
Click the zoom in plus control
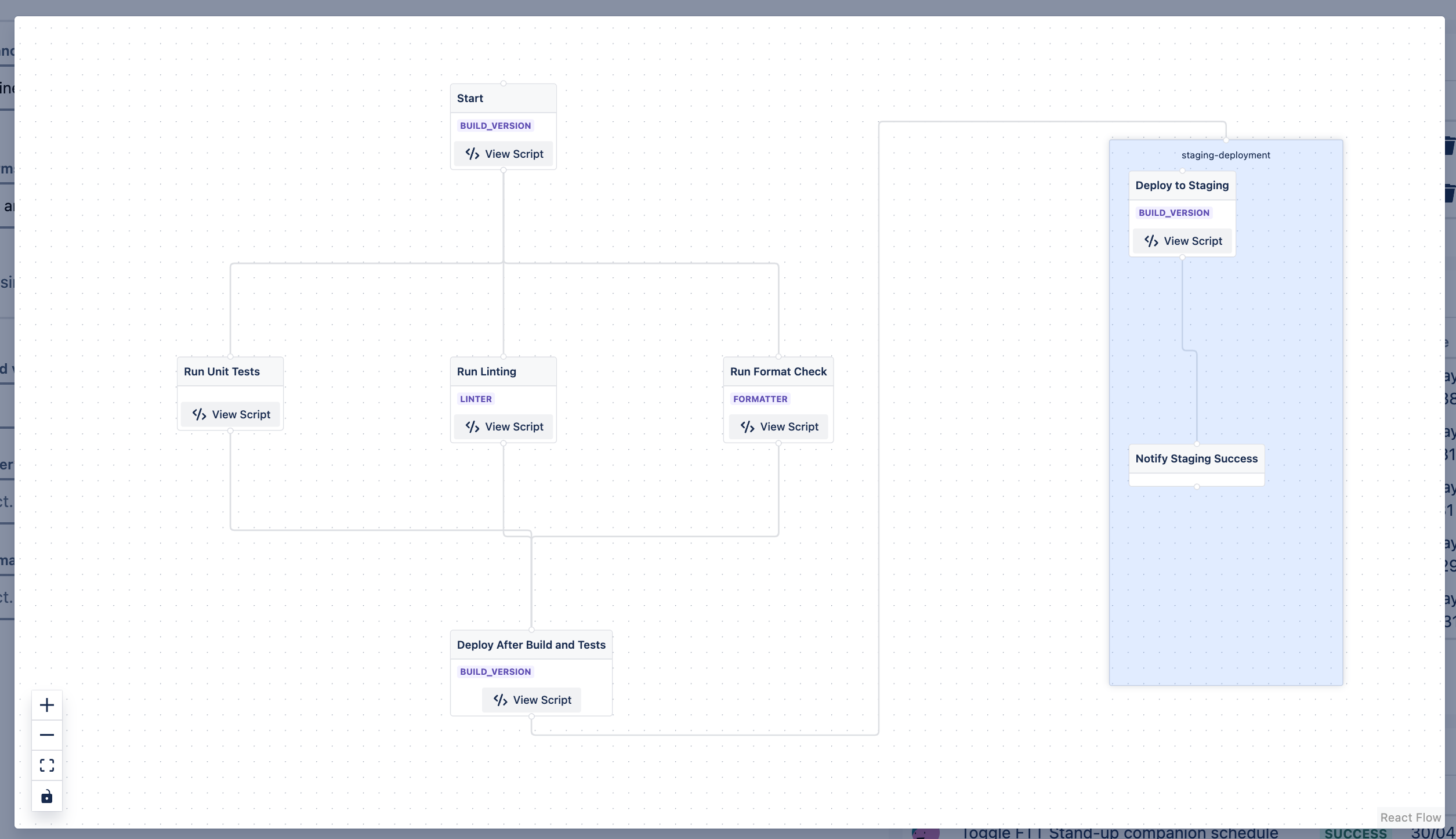47,705
